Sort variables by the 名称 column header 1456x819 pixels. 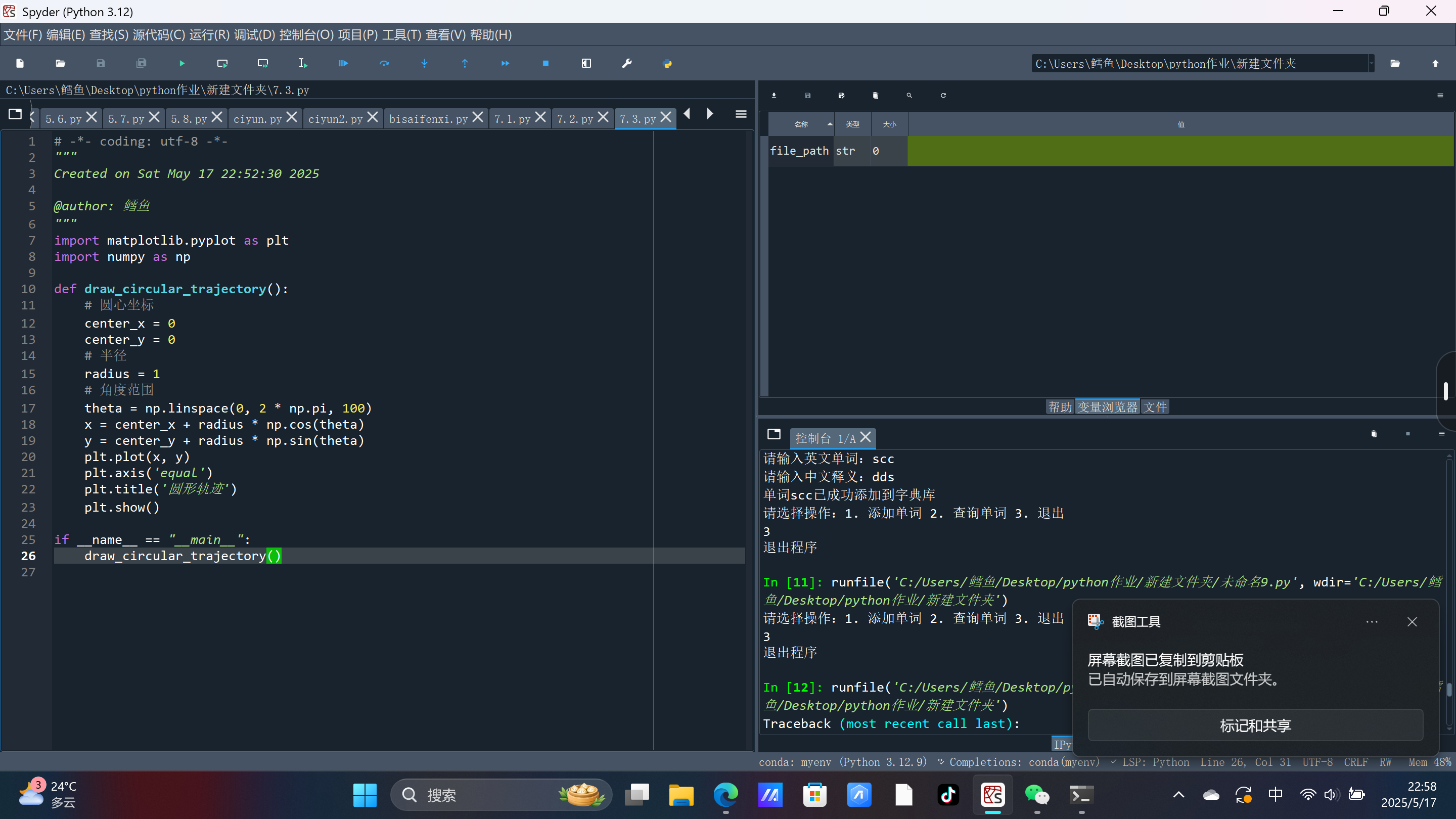pos(801,124)
